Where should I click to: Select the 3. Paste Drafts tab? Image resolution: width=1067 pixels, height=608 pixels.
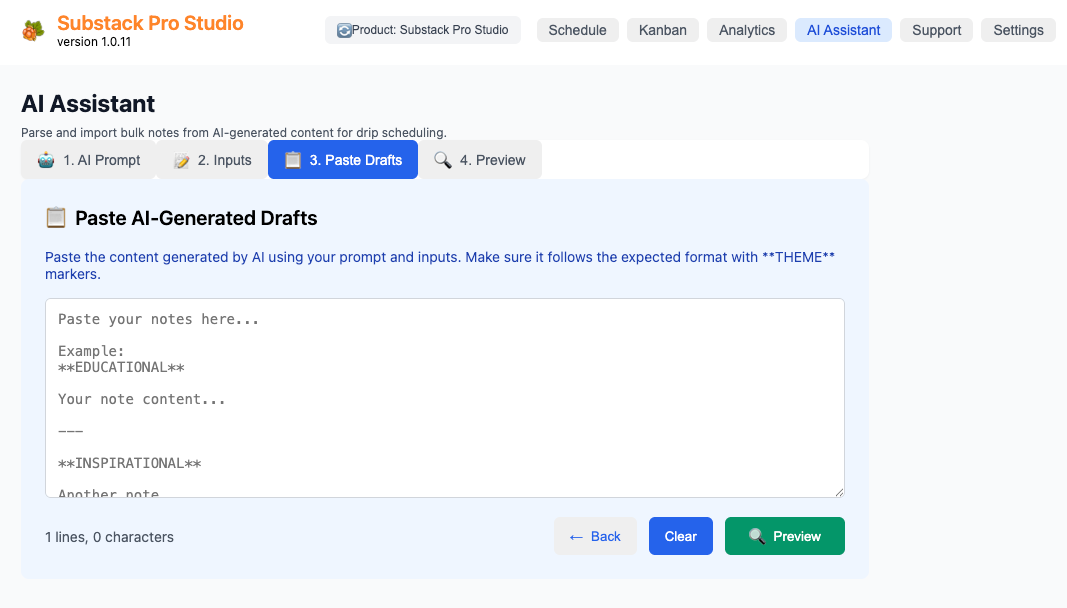(x=343, y=160)
